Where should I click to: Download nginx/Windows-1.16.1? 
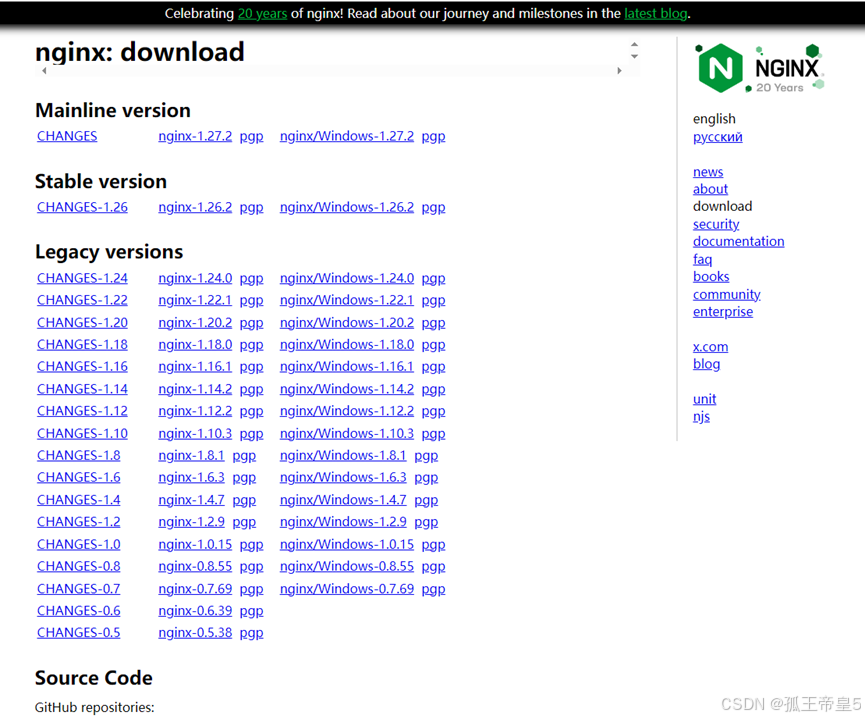pos(346,367)
